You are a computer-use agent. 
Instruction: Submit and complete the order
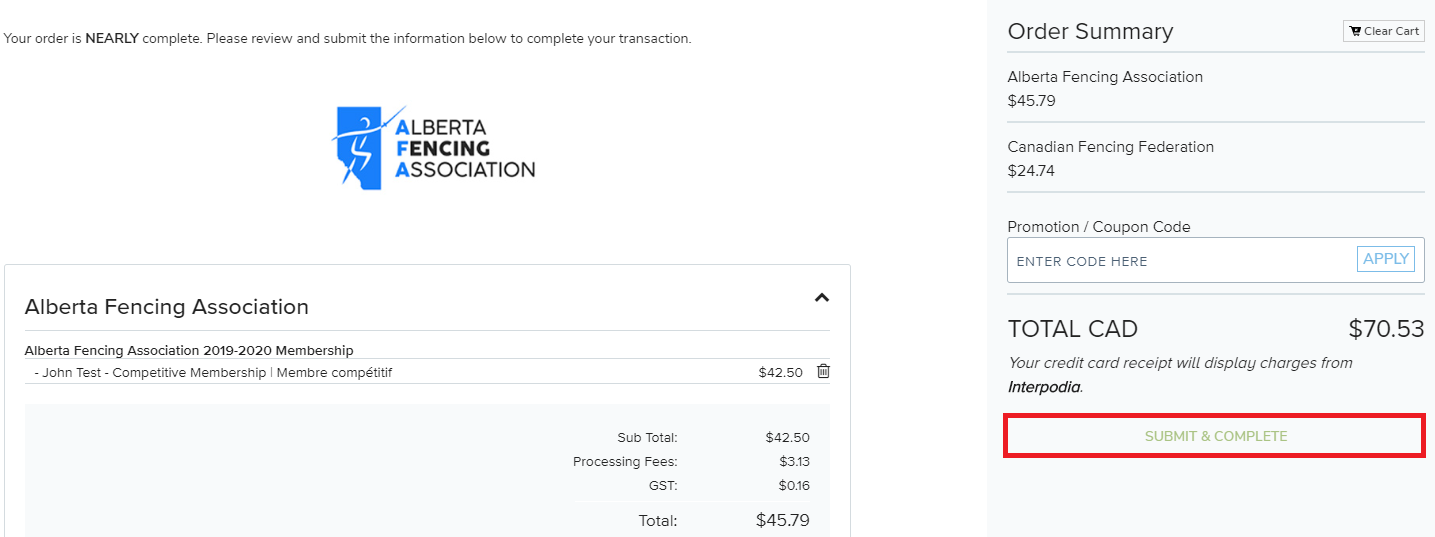coord(1215,437)
